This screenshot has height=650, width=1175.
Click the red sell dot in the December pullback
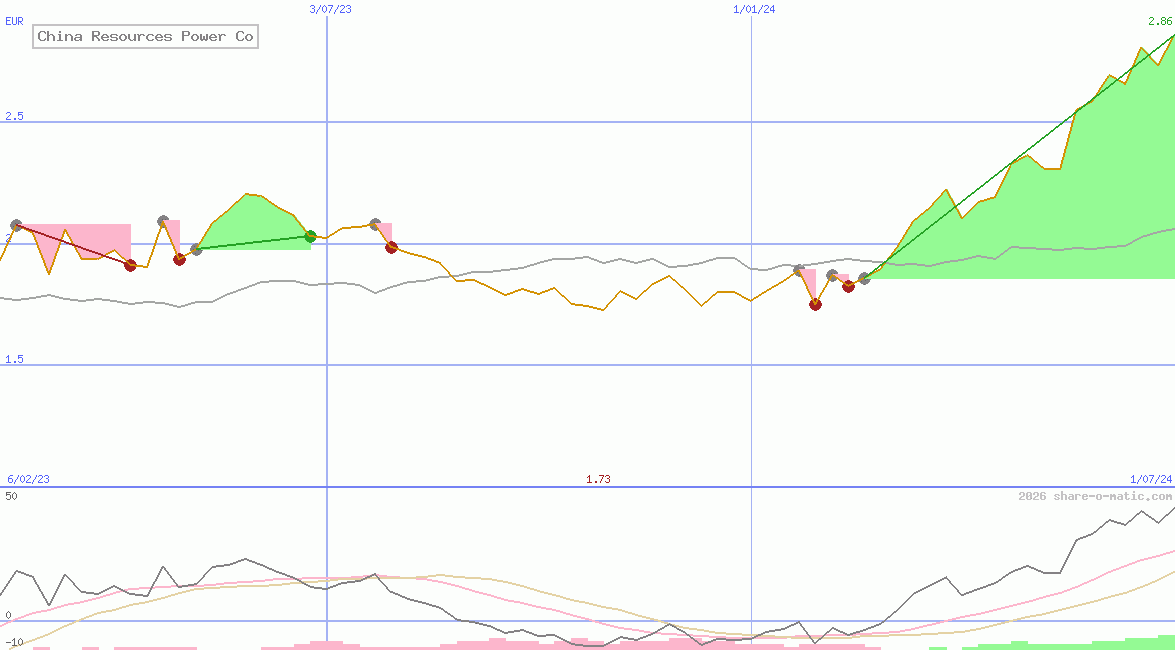point(847,288)
